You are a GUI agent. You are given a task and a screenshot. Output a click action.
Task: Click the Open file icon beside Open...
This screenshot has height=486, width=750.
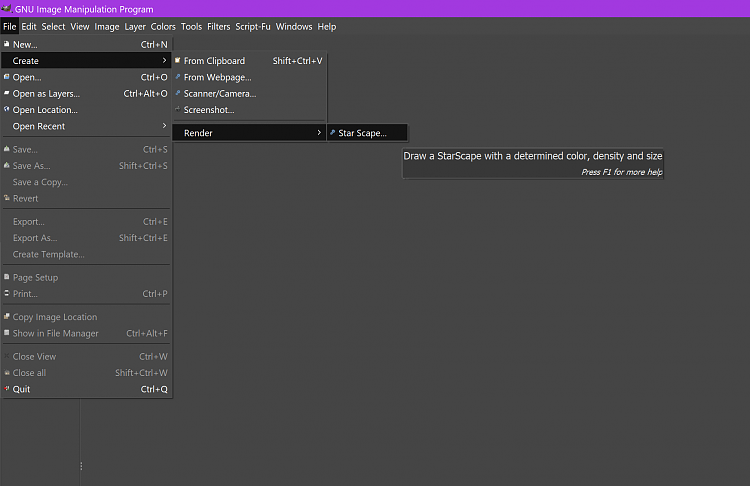pos(7,77)
